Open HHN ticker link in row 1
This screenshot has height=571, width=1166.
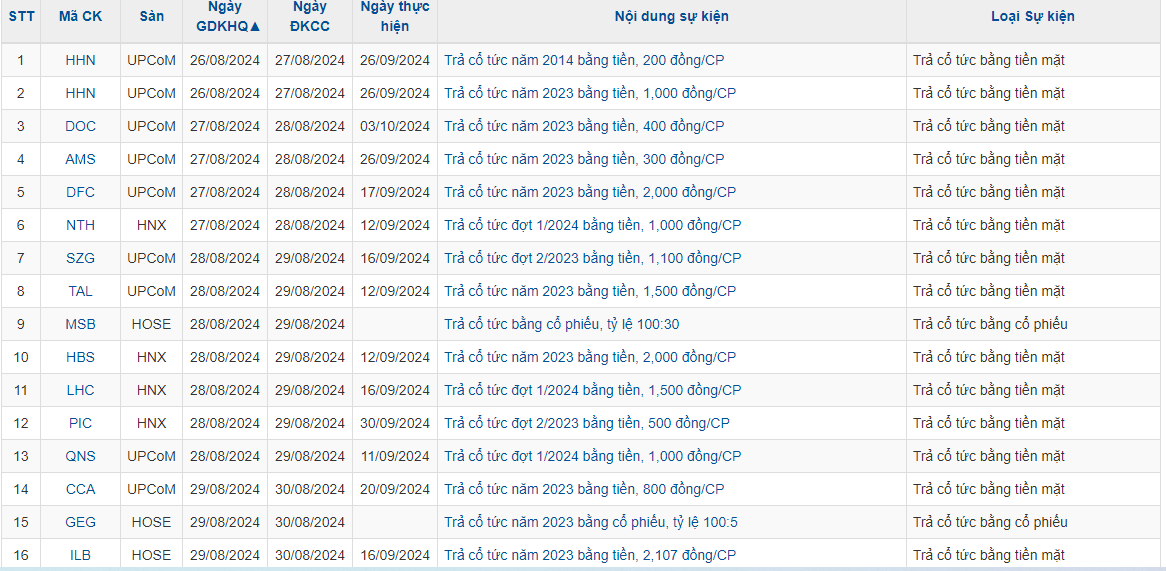80,60
